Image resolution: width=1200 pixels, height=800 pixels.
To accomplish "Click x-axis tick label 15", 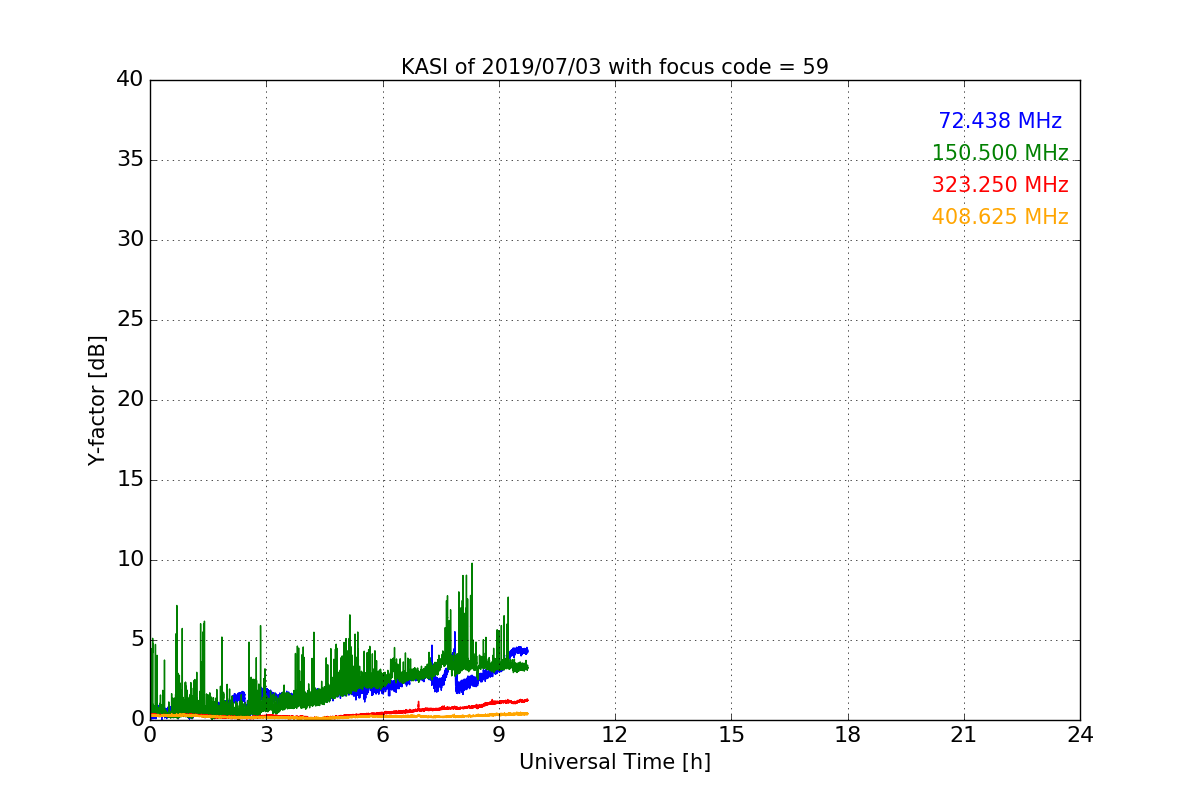I will click(731, 735).
